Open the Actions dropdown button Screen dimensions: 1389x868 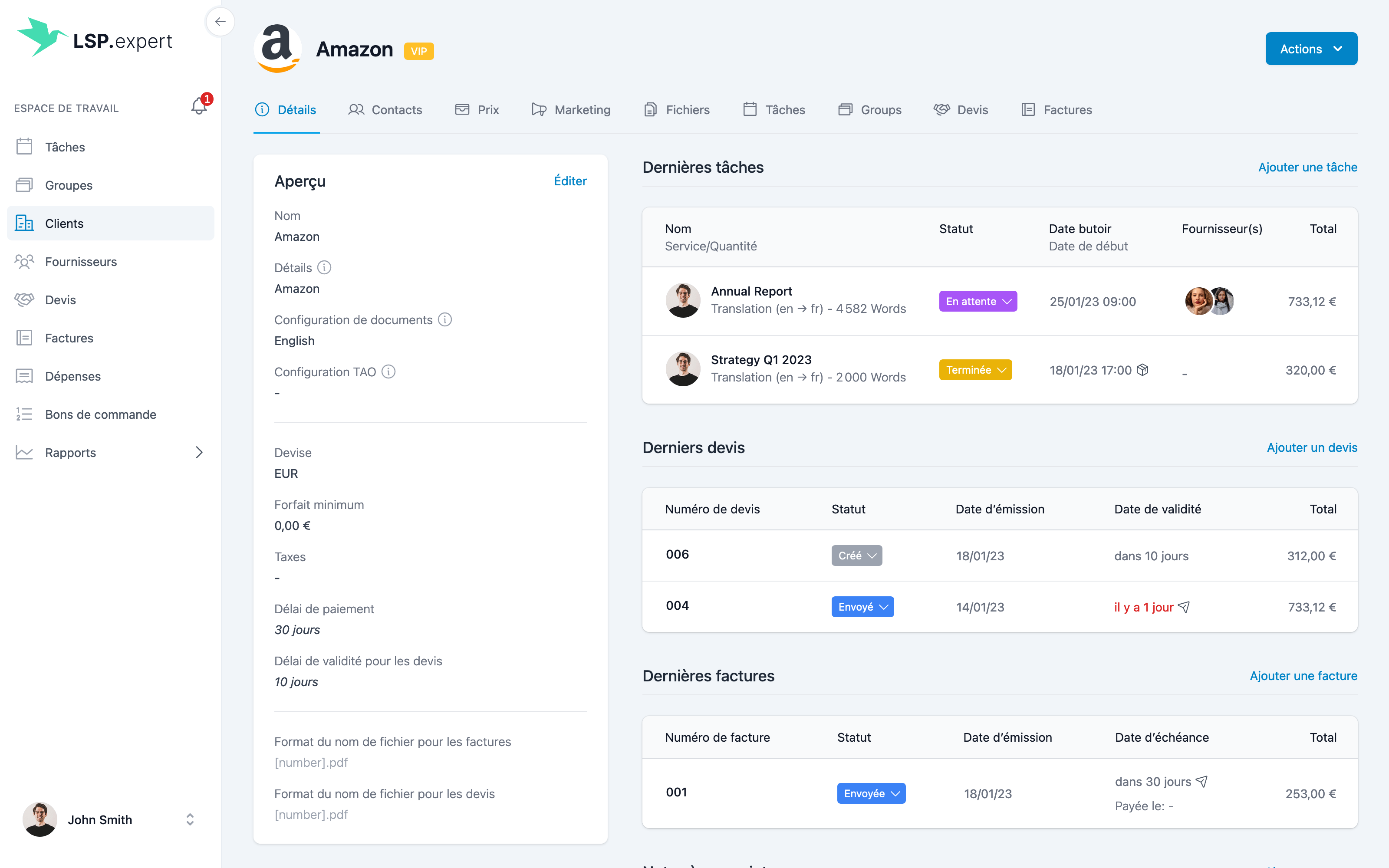point(1311,49)
